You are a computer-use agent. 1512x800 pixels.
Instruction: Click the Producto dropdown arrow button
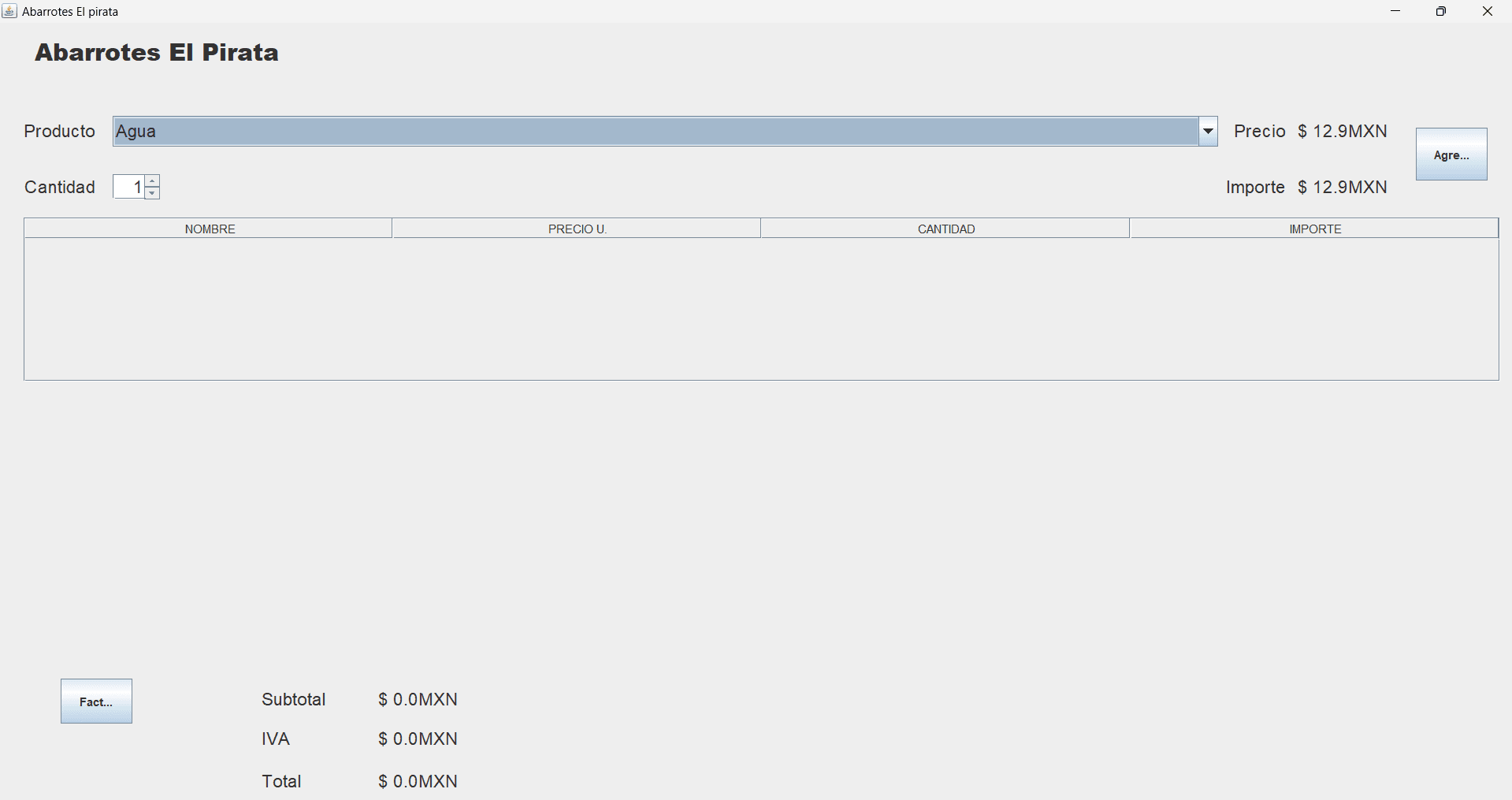1208,132
